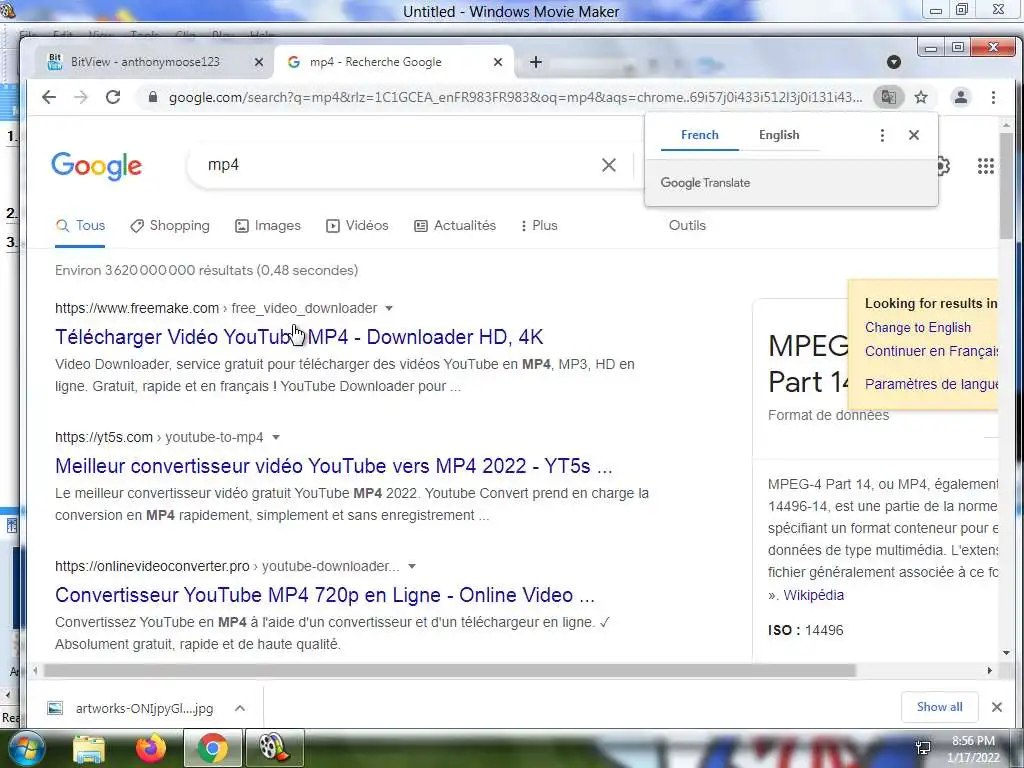The width and height of the screenshot is (1024, 768).
Task: Open Paramètres de langue link
Action: (931, 384)
